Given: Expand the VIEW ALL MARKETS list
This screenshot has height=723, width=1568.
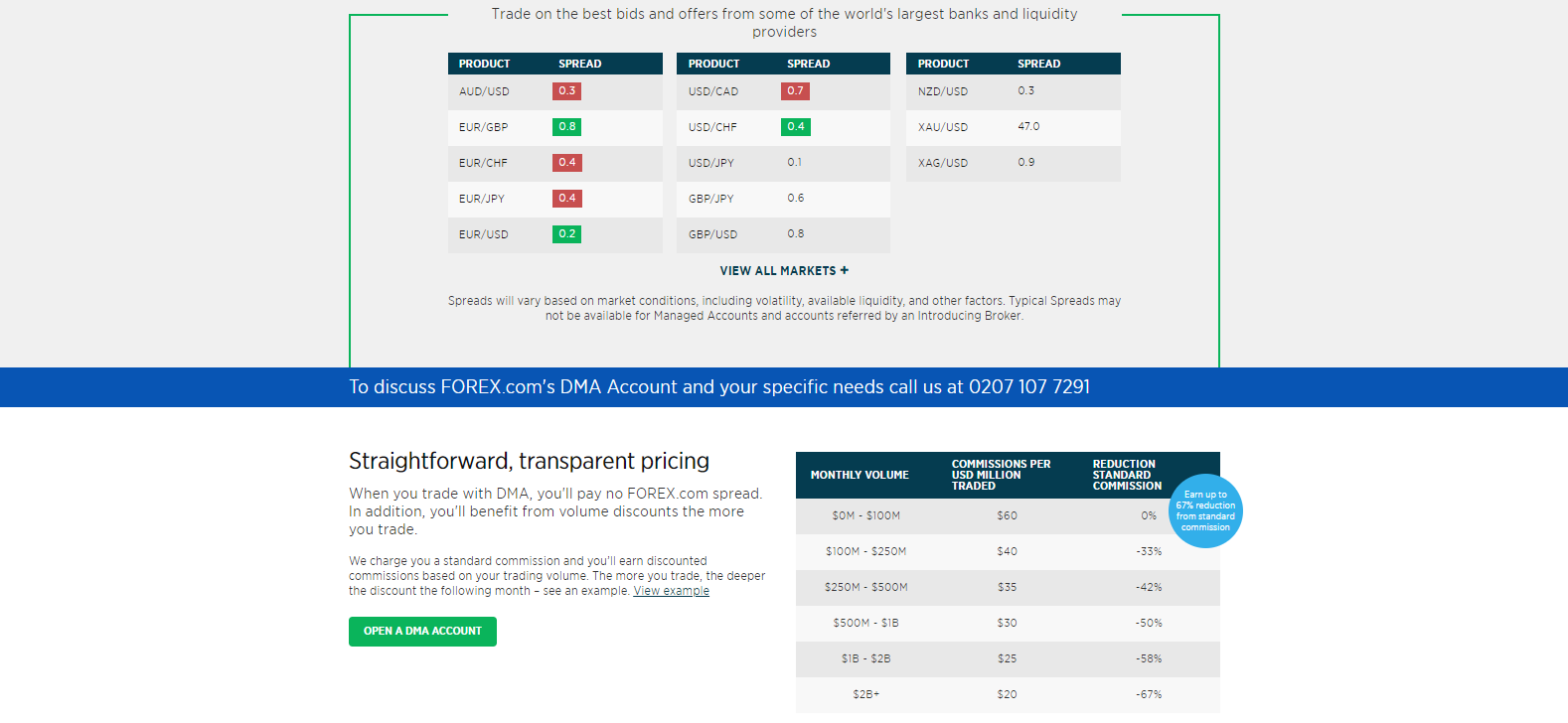Looking at the screenshot, I should (x=784, y=271).
